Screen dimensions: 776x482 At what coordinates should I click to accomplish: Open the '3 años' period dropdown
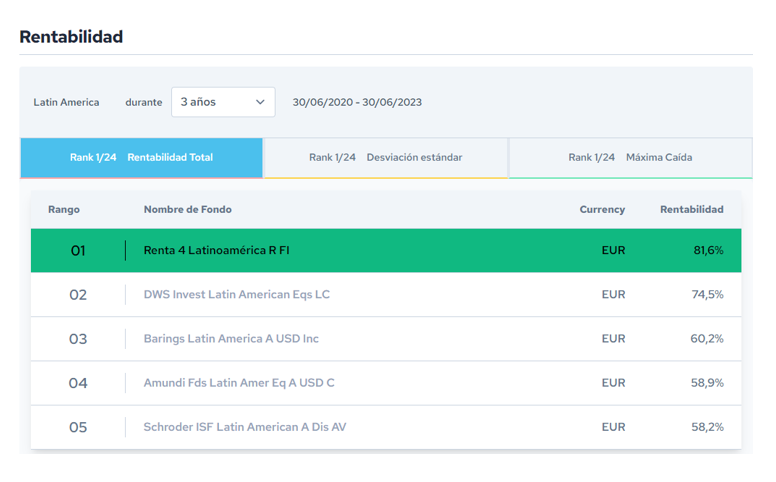(x=222, y=102)
